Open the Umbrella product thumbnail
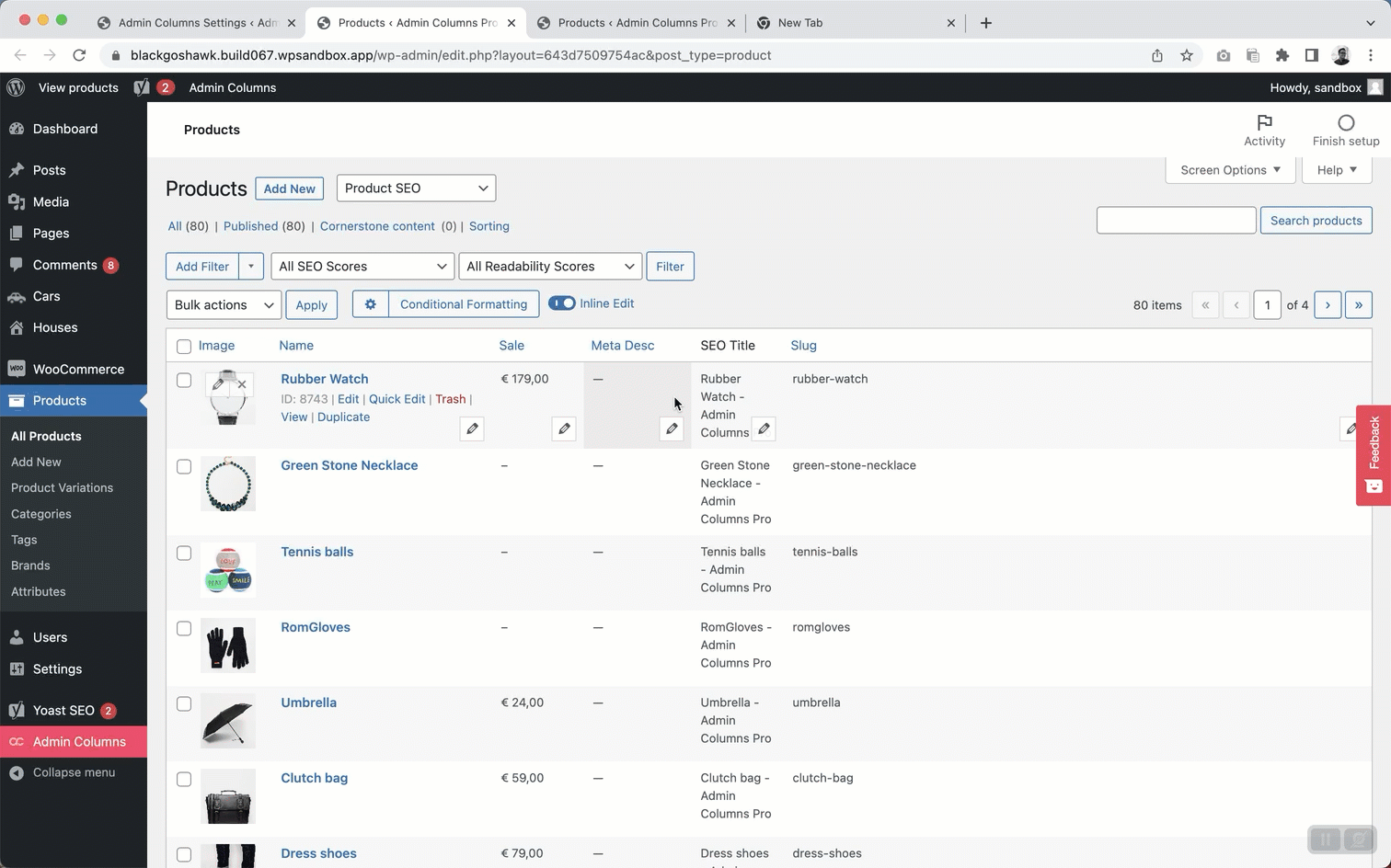The image size is (1391, 868). (228, 720)
